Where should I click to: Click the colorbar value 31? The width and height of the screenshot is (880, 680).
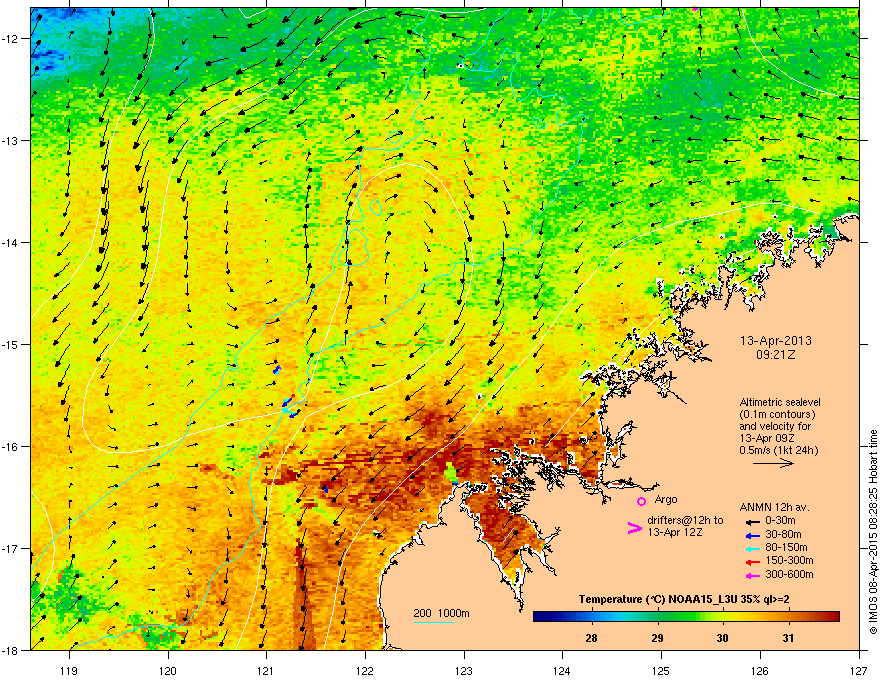tap(789, 638)
